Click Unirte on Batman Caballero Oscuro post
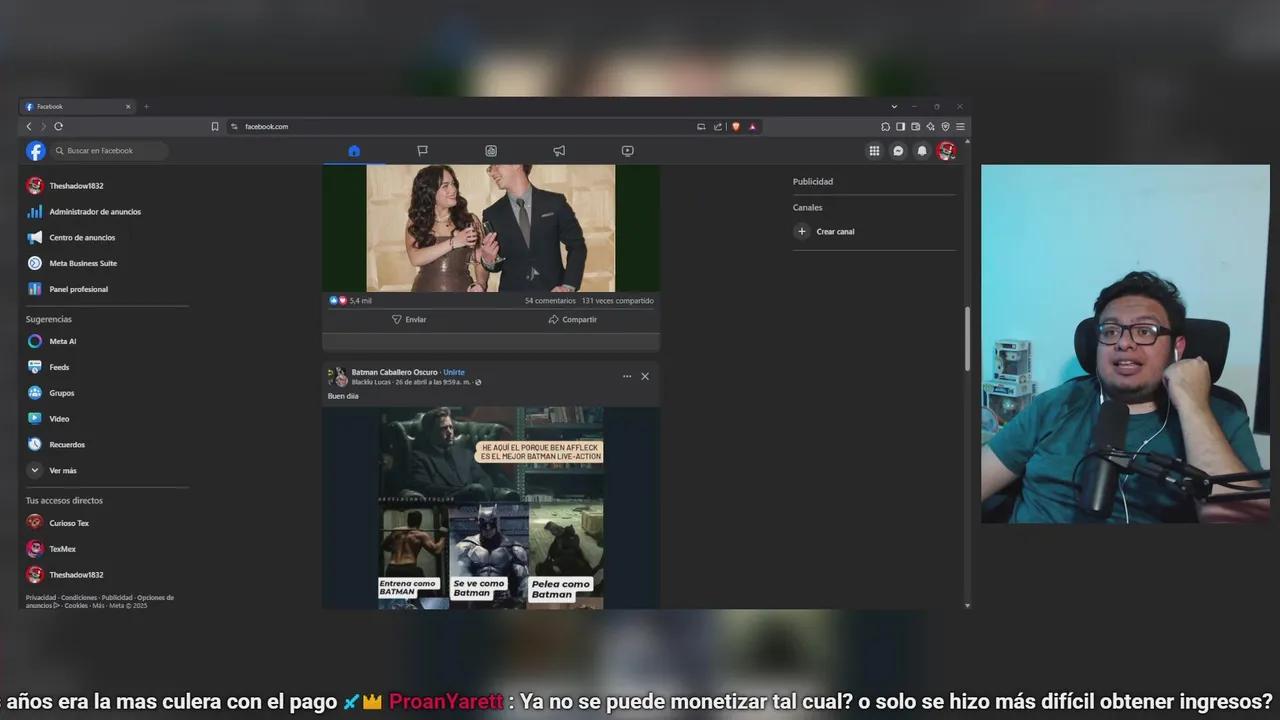The width and height of the screenshot is (1280, 720). tap(454, 372)
